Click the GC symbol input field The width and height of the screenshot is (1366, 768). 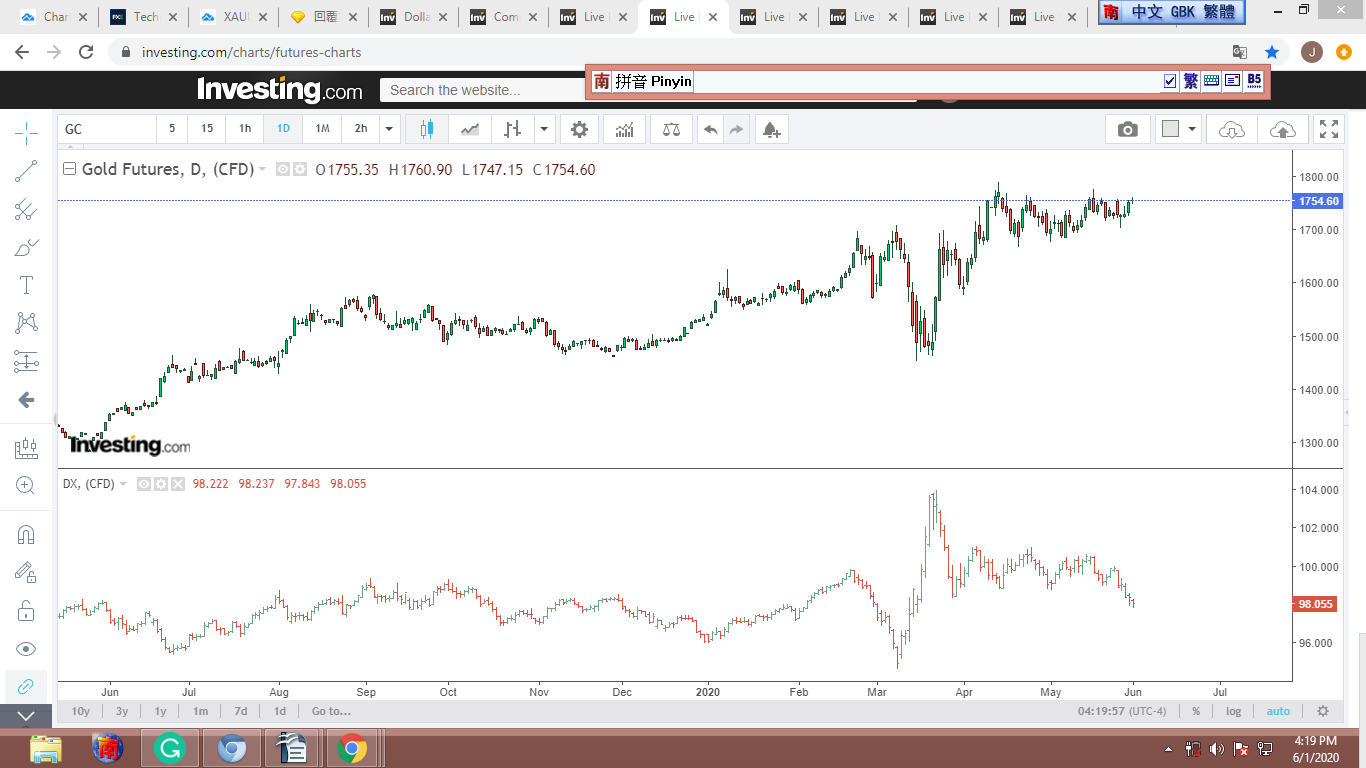pos(107,129)
